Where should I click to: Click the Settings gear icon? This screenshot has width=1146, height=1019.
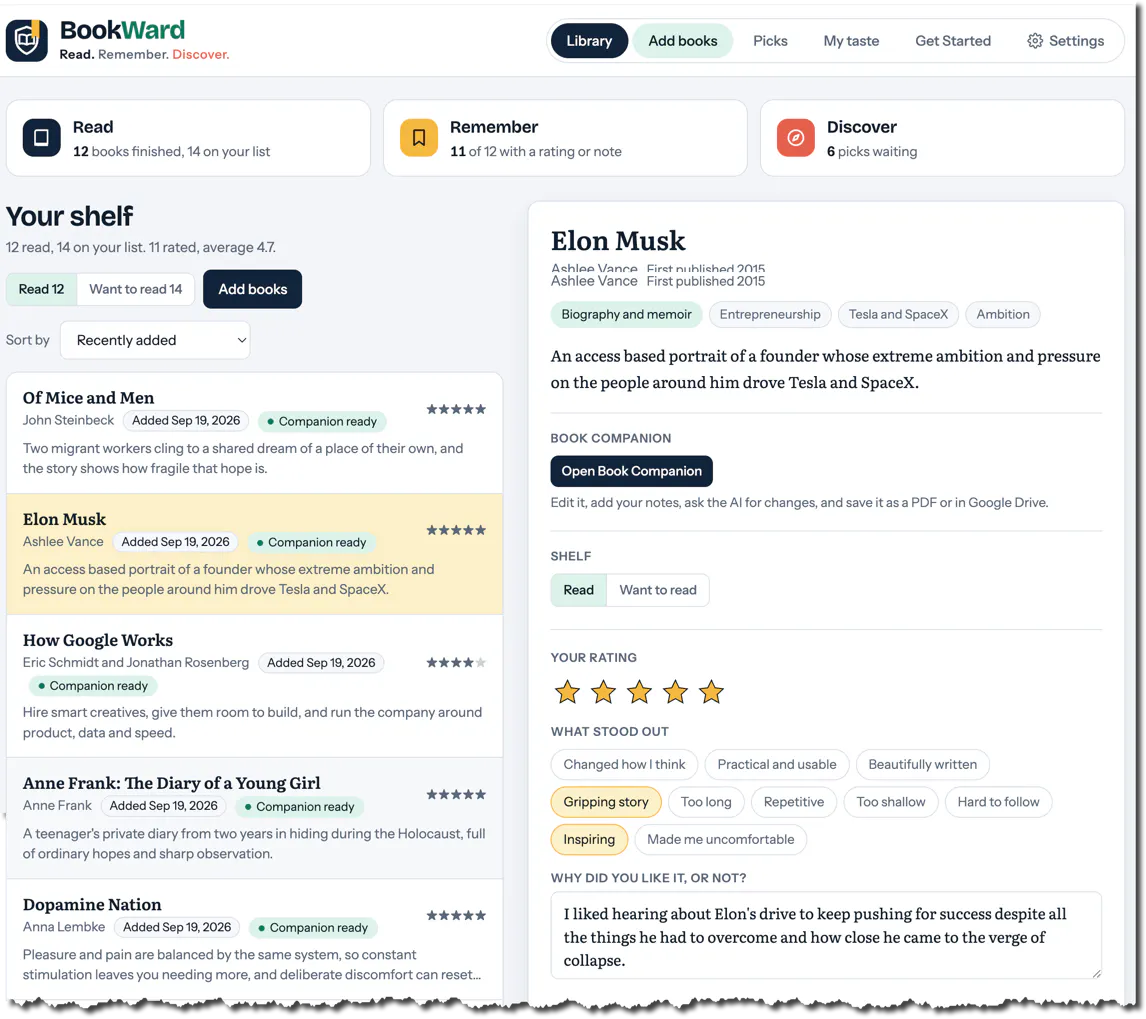point(1034,41)
